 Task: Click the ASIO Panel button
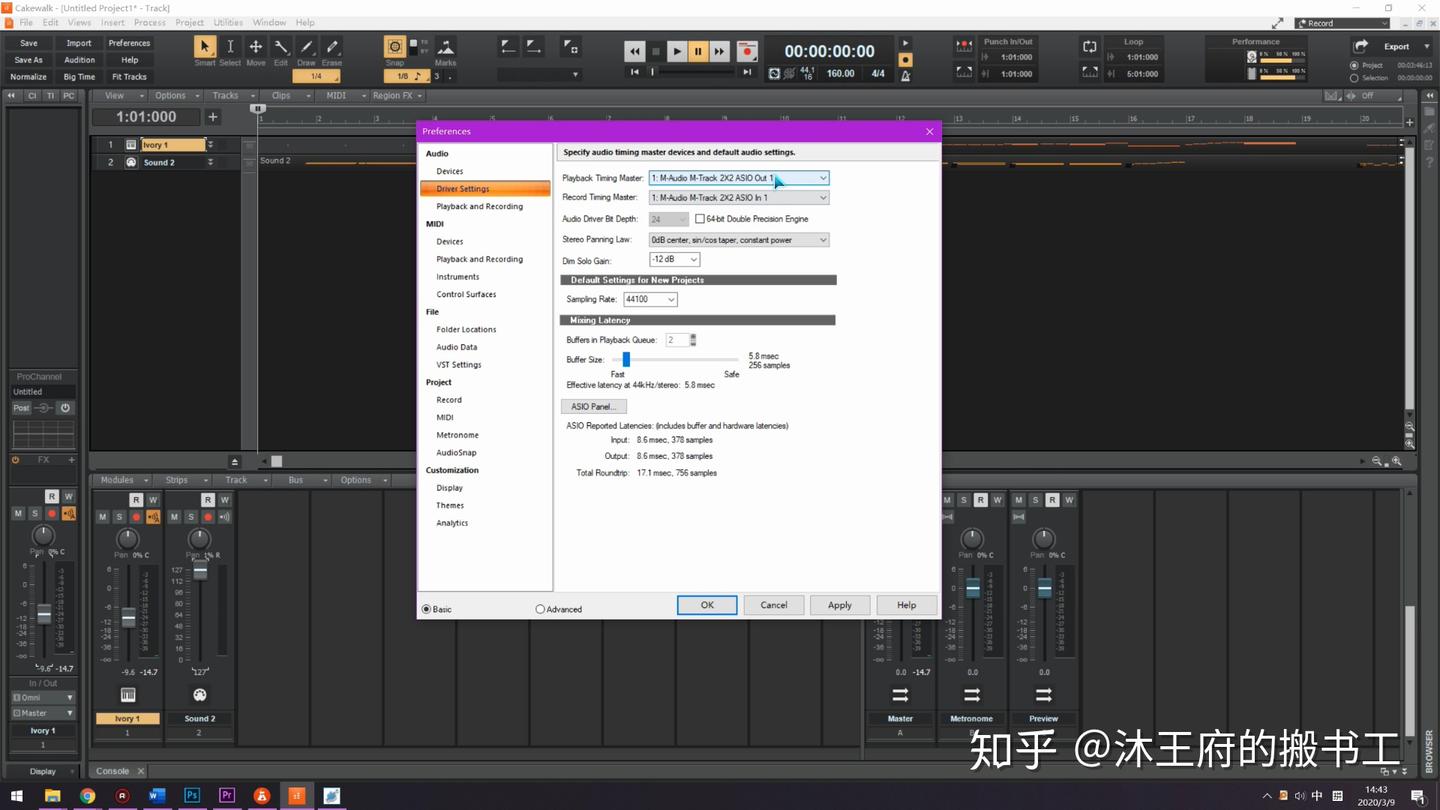[x=593, y=405]
